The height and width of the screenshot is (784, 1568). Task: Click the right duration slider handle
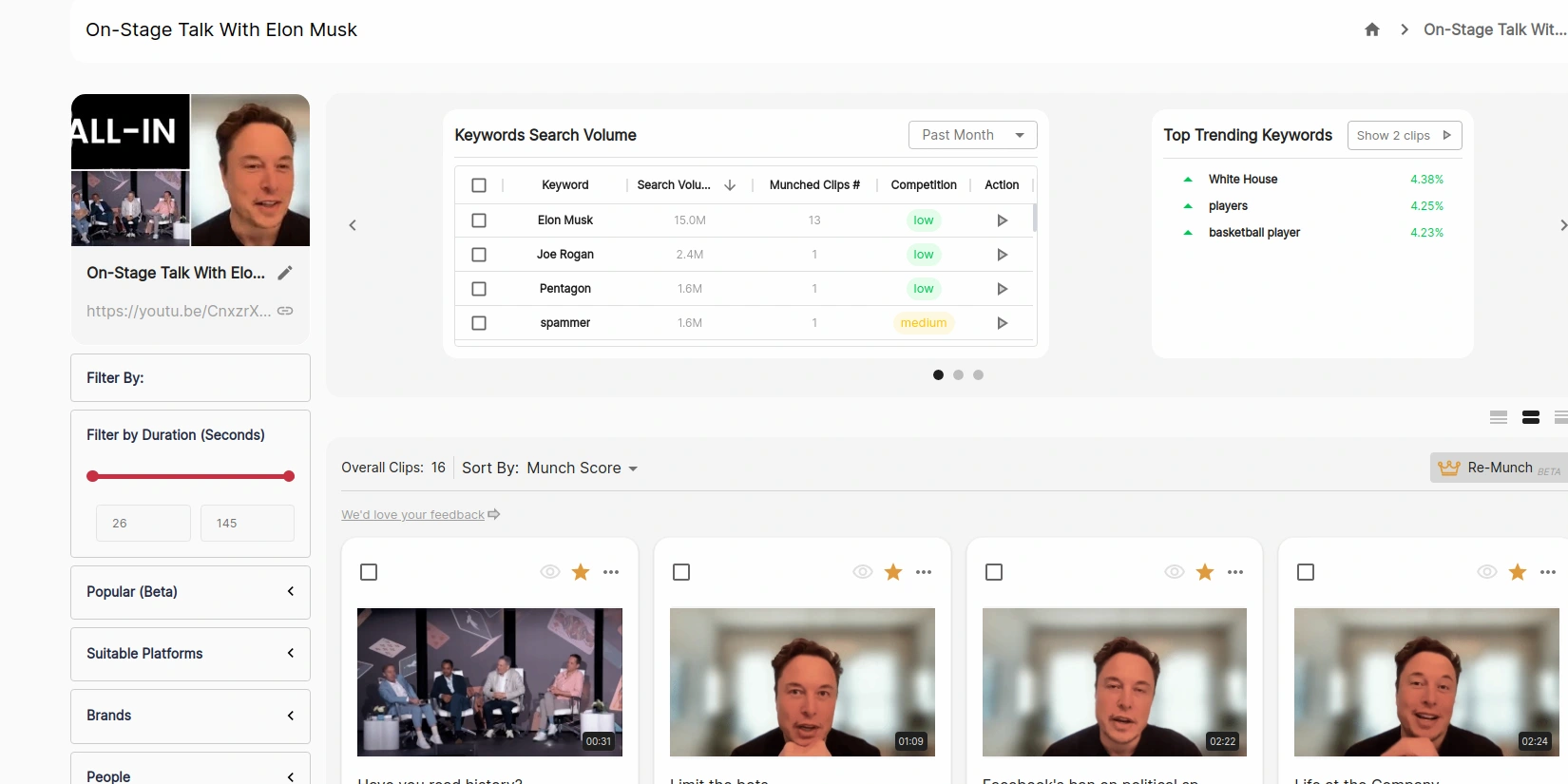pos(289,476)
